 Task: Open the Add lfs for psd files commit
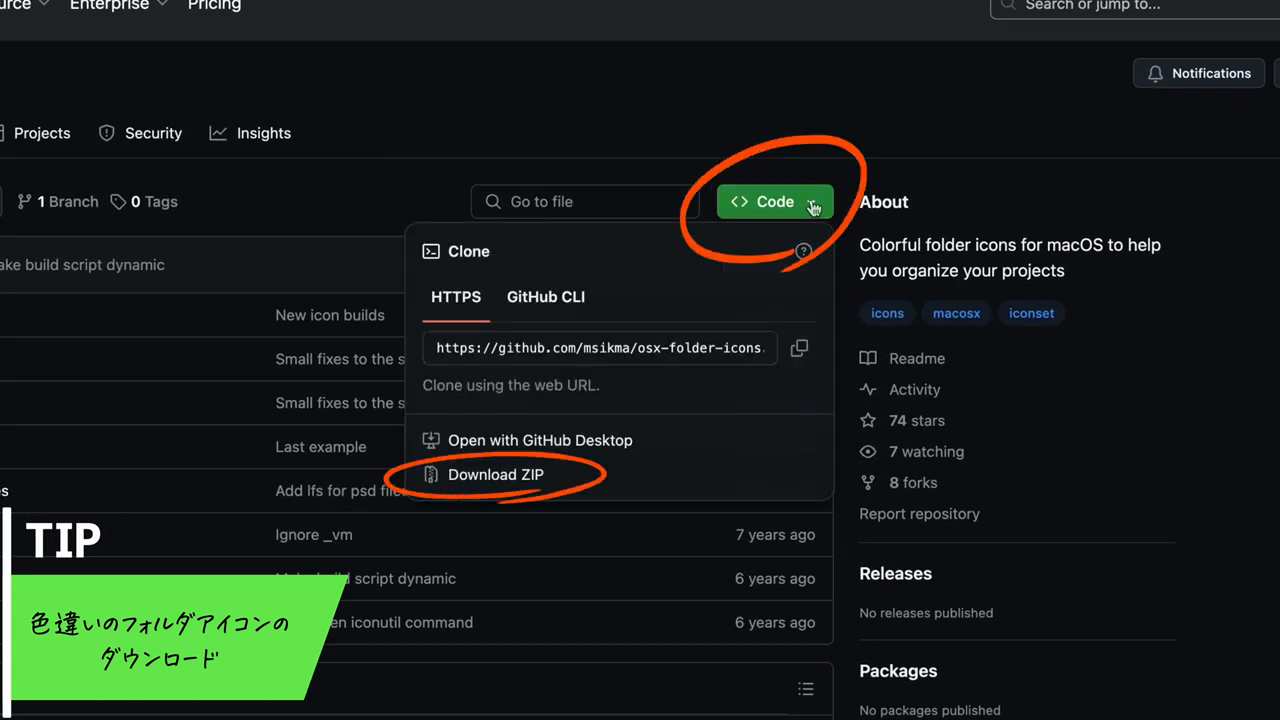click(339, 491)
